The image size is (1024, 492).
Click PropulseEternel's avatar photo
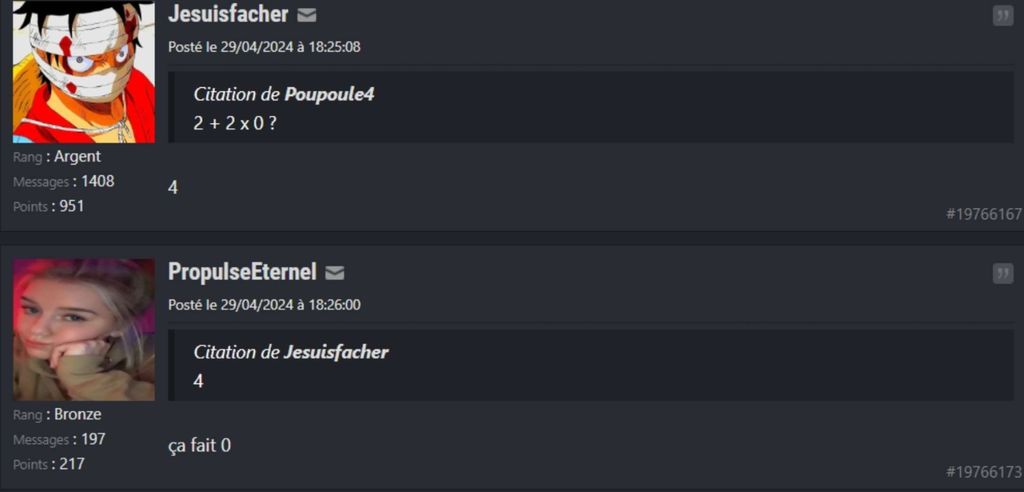[x=84, y=330]
